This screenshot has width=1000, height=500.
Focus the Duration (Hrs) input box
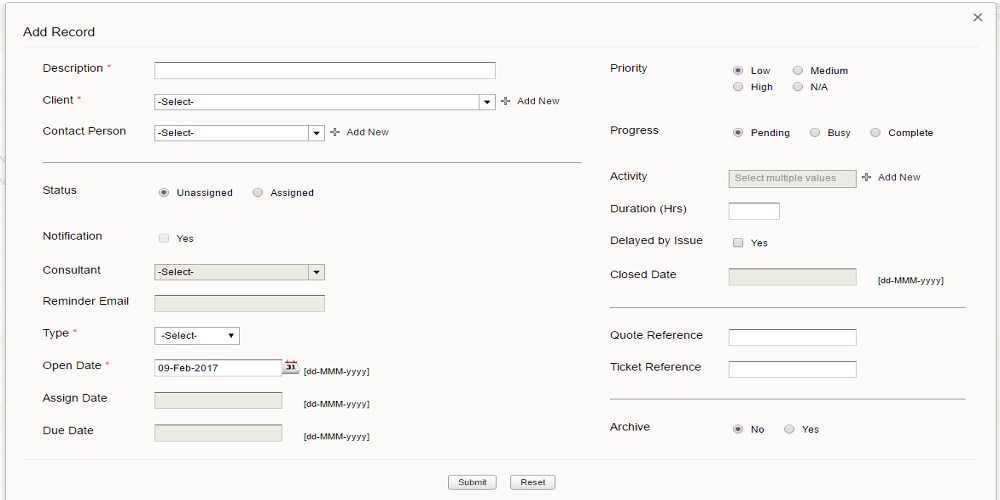pyautogui.click(x=753, y=211)
